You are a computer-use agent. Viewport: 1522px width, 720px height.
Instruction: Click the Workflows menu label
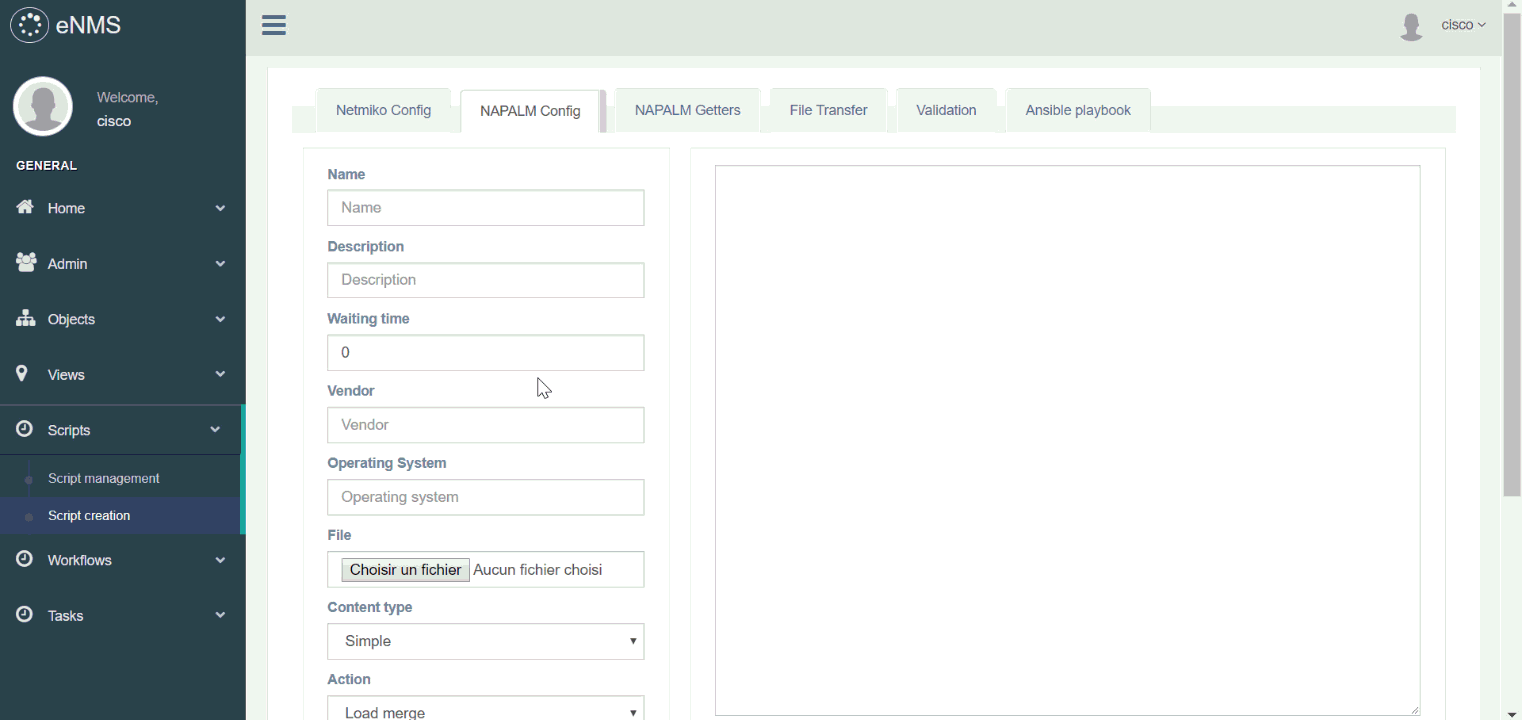79,560
